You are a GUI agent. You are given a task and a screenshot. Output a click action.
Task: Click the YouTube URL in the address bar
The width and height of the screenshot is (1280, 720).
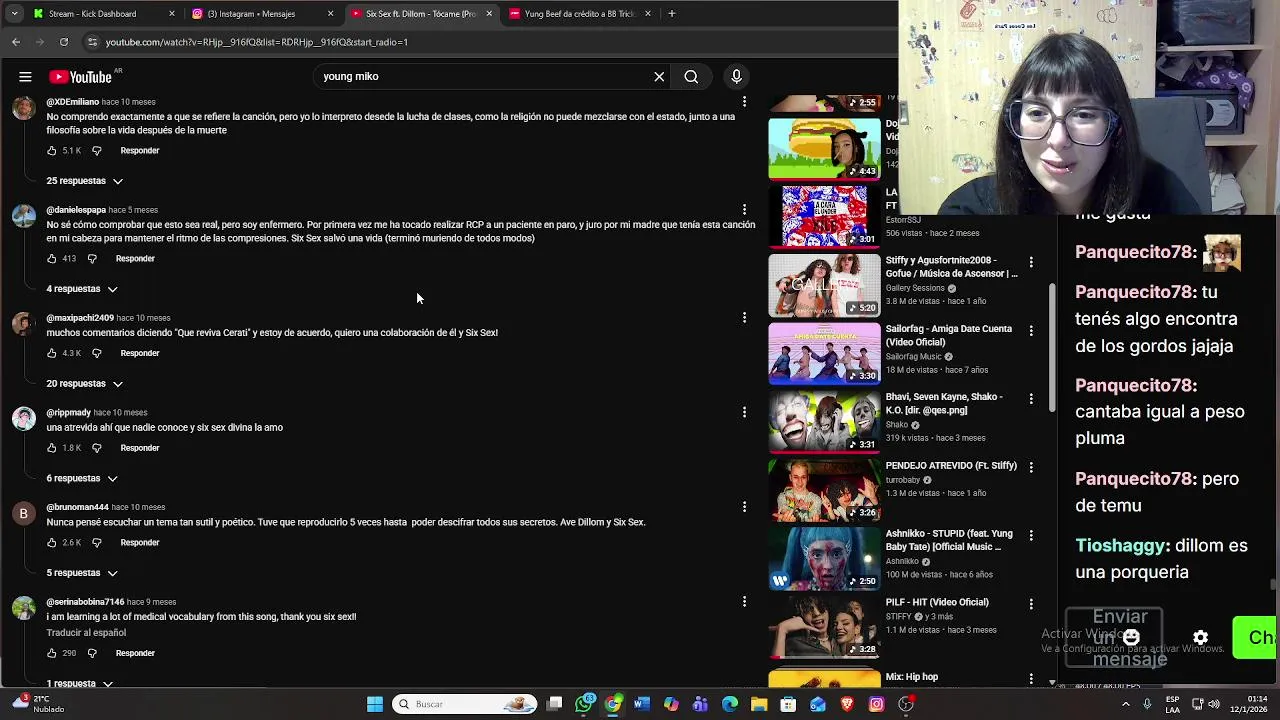257,42
